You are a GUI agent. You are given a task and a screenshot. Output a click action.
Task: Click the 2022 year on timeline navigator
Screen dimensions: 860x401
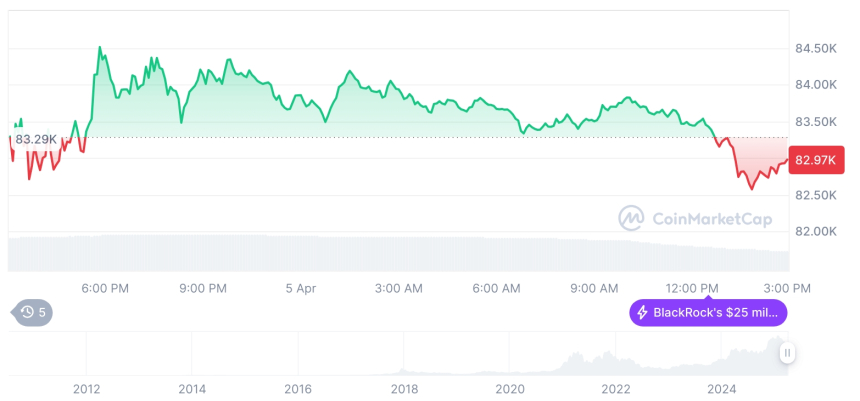[x=616, y=389]
